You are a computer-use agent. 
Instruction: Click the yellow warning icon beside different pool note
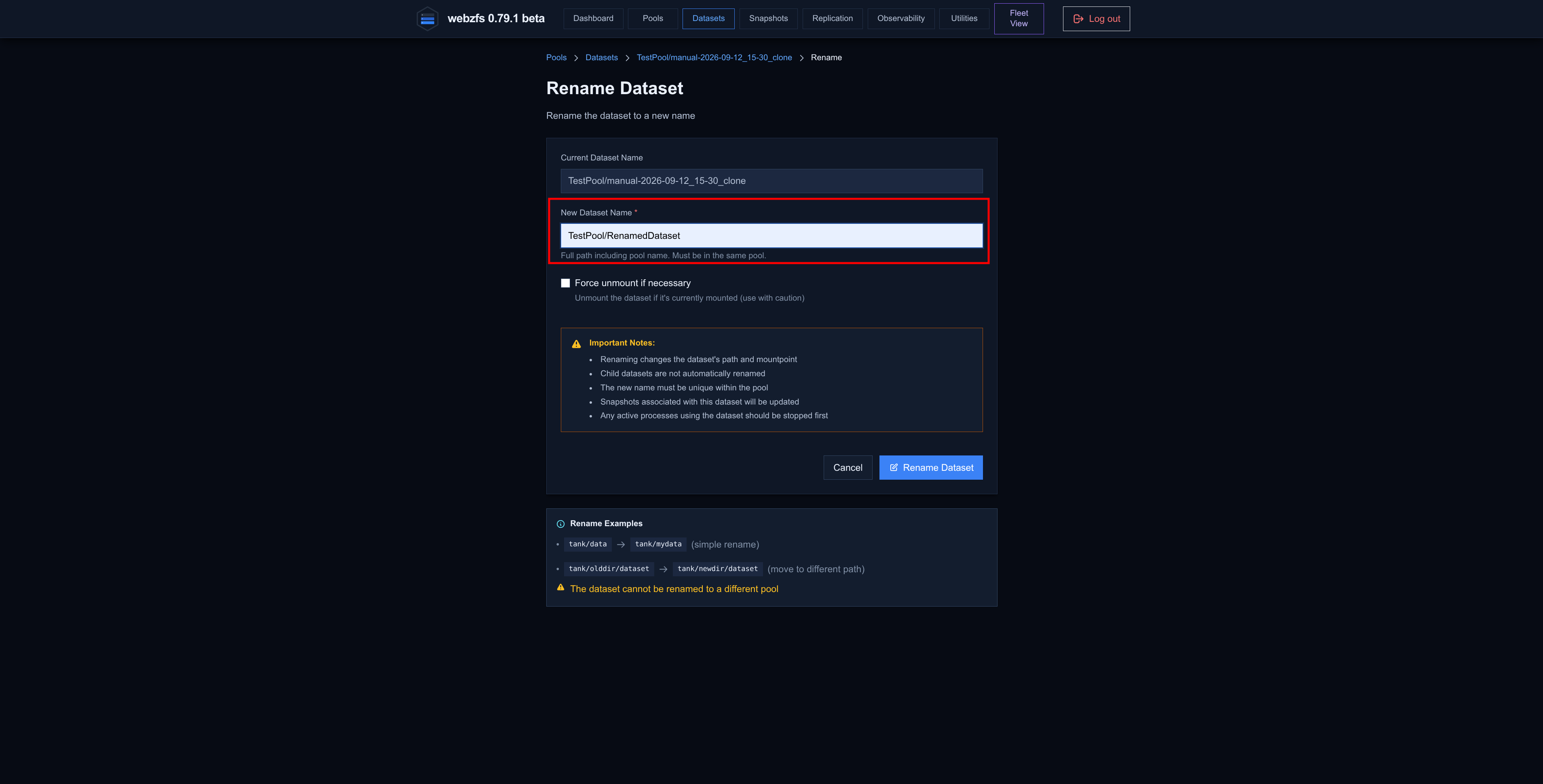click(x=561, y=588)
